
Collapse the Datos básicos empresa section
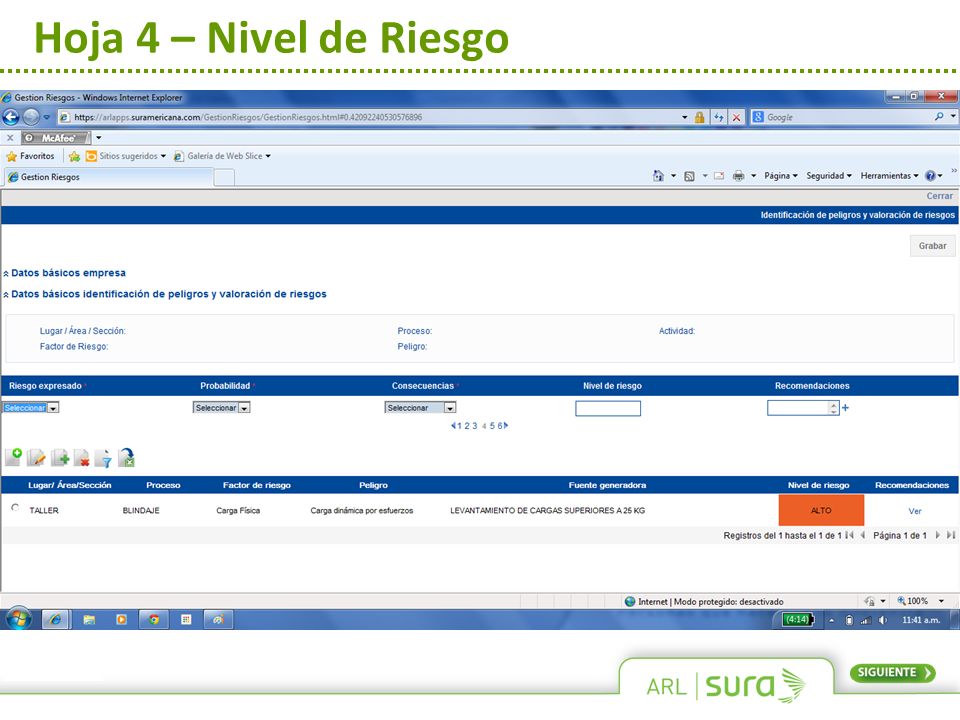[6, 274]
